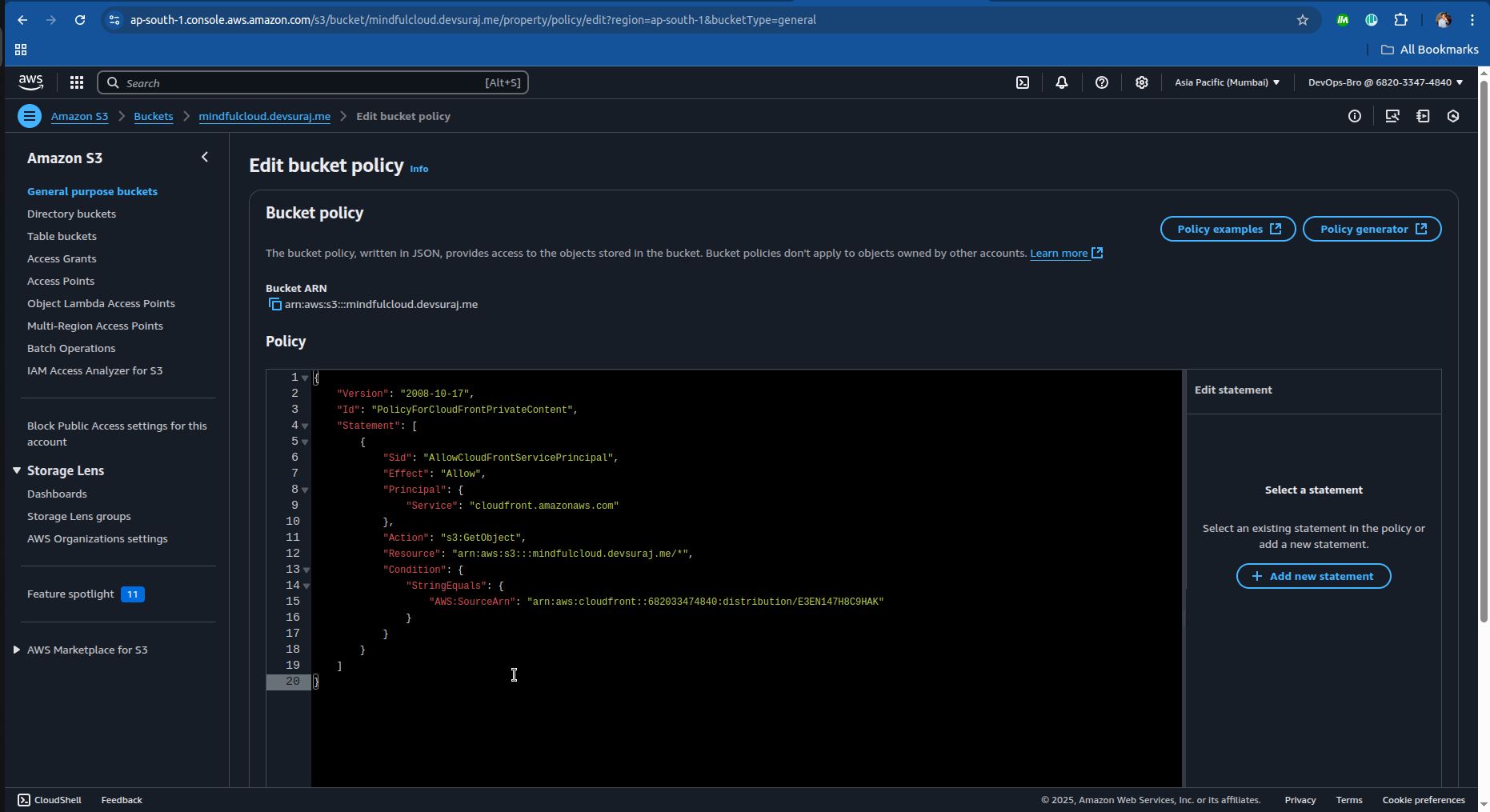Open Access Grants
The width and height of the screenshot is (1490, 812).
tap(62, 258)
